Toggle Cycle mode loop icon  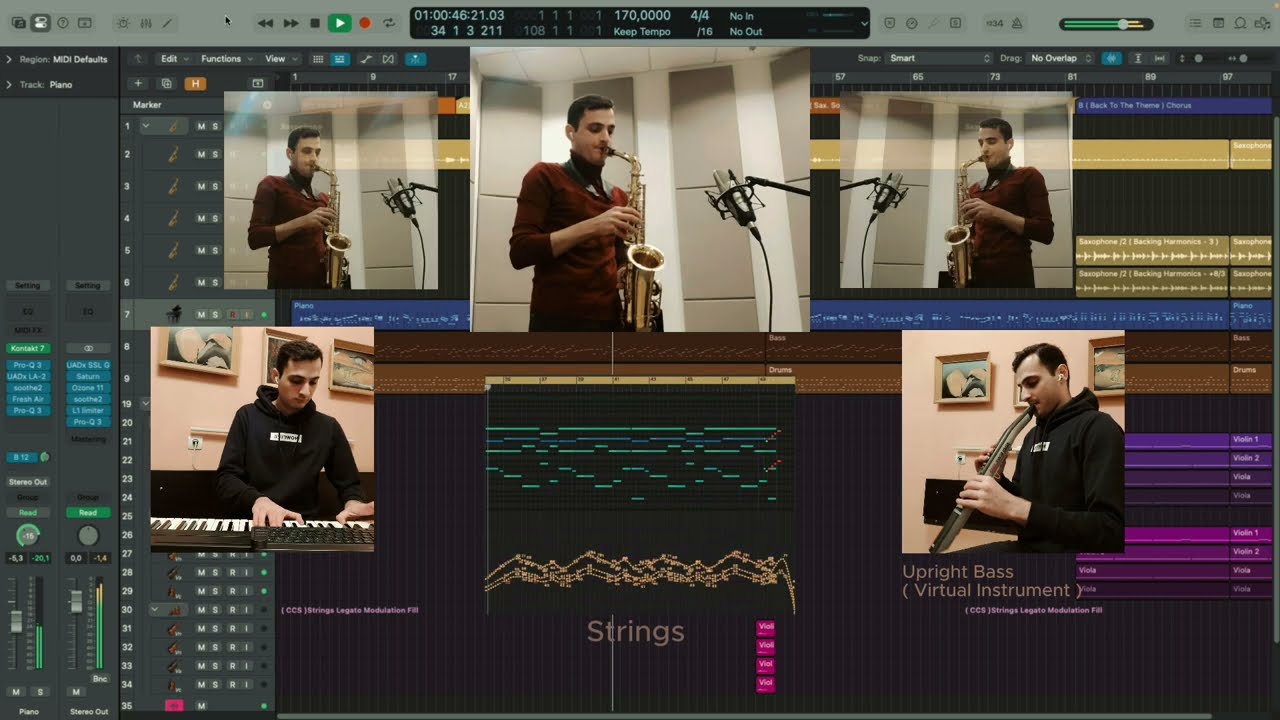click(x=389, y=23)
